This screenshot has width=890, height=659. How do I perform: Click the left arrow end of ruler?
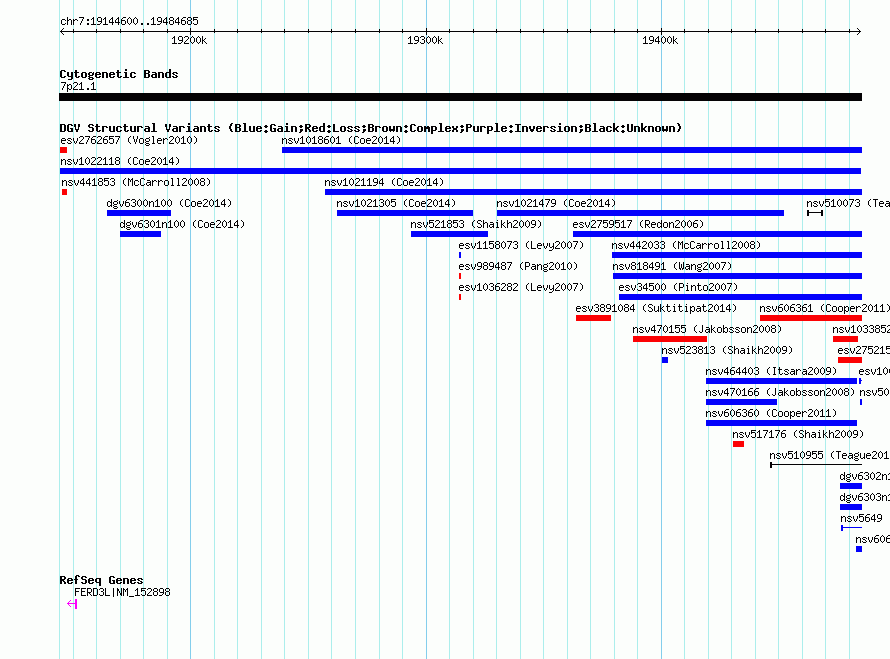pos(62,32)
